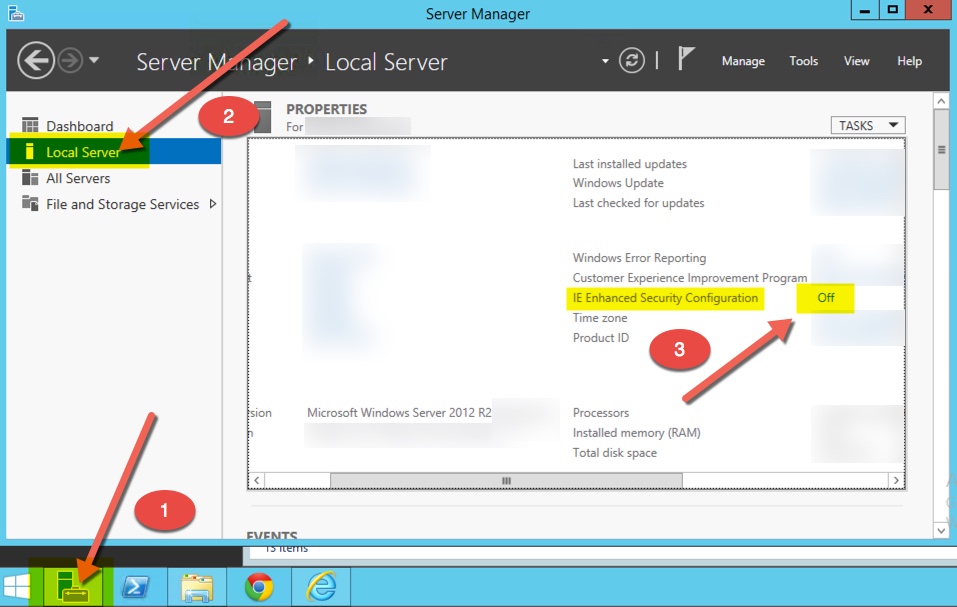Click the Windows Update label
This screenshot has width=957, height=607.
(x=618, y=183)
